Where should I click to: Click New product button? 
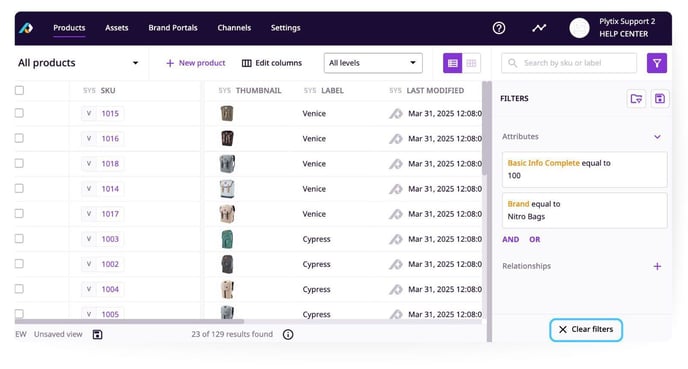point(196,63)
